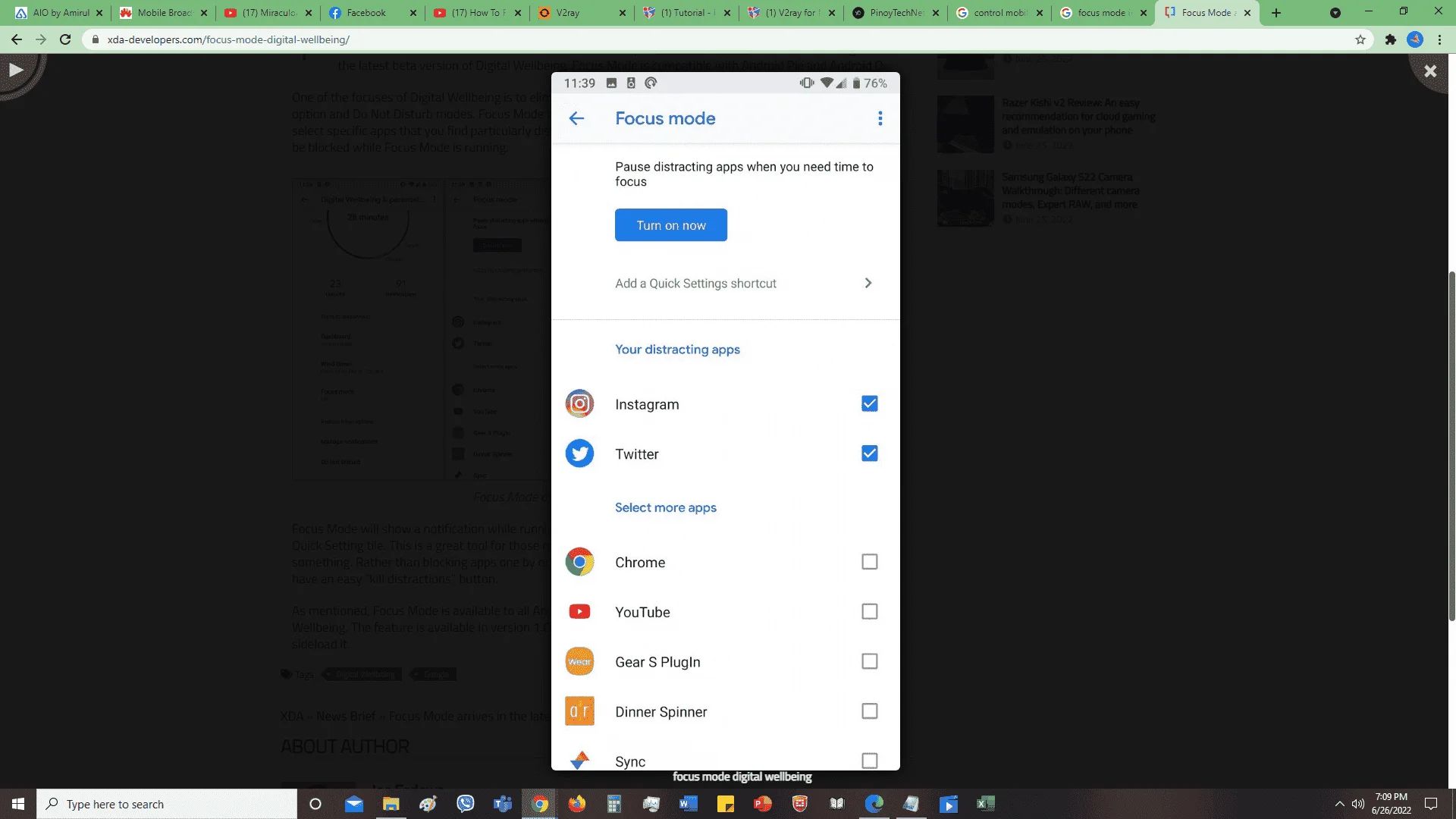Open Sticky Notes from taskbar
The height and width of the screenshot is (819, 1456).
[725, 804]
